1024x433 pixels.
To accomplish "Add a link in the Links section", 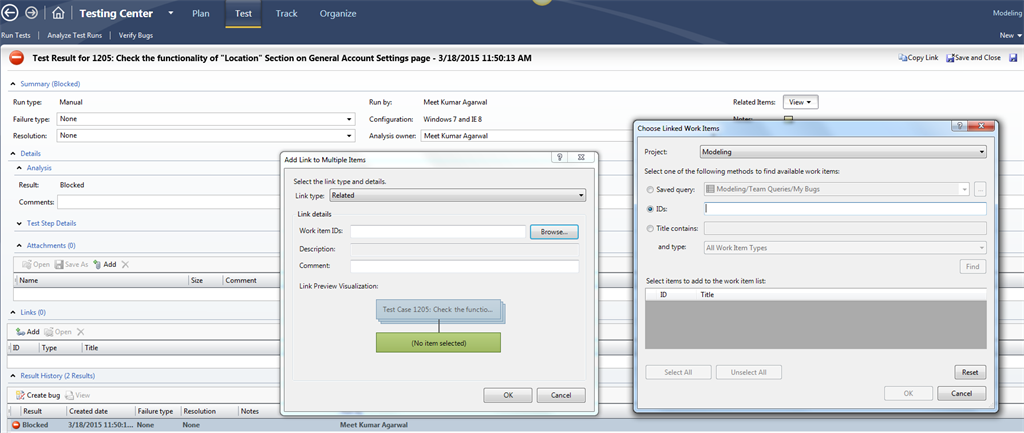I will point(27,331).
